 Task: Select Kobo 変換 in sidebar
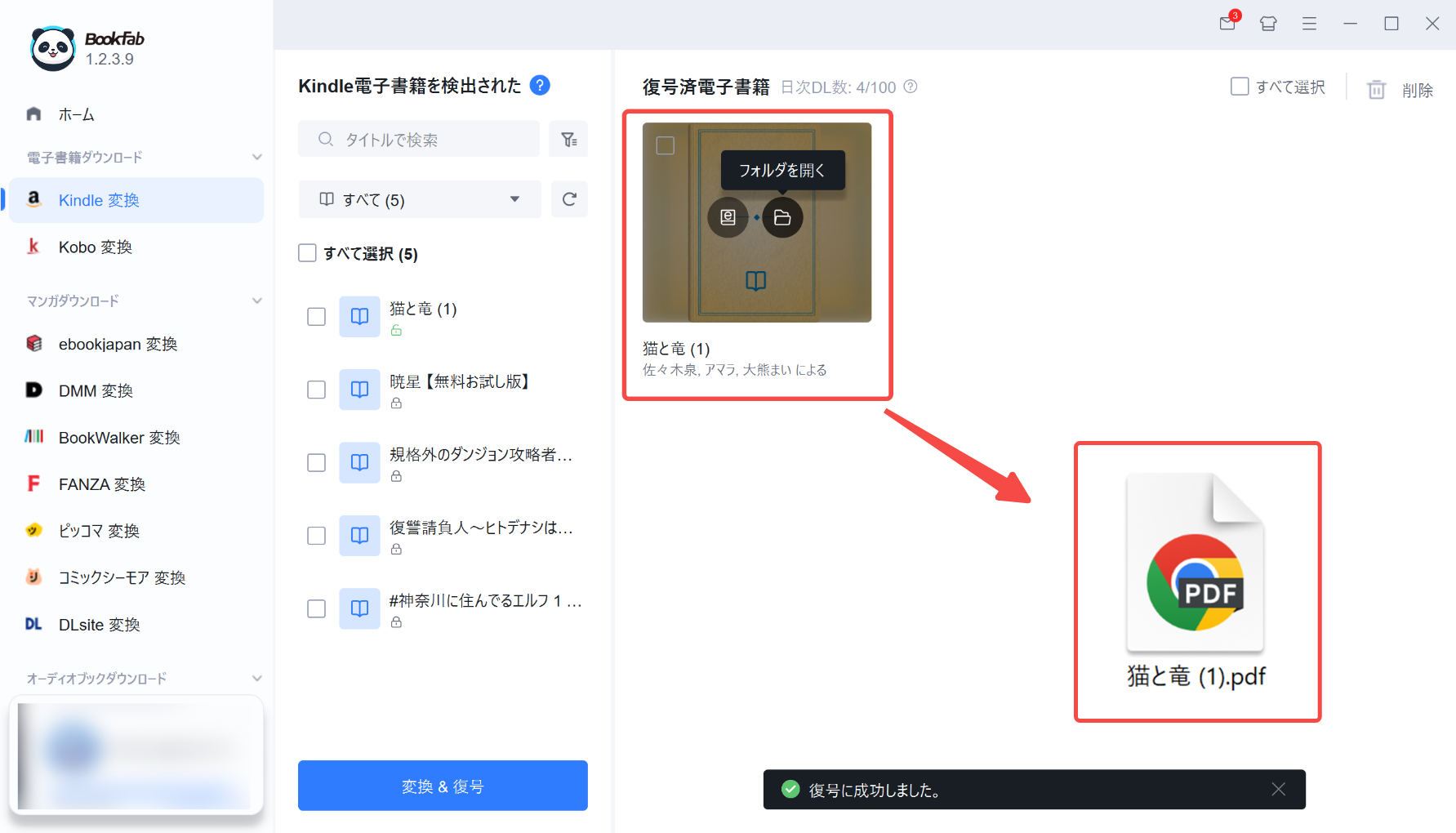[x=136, y=247]
